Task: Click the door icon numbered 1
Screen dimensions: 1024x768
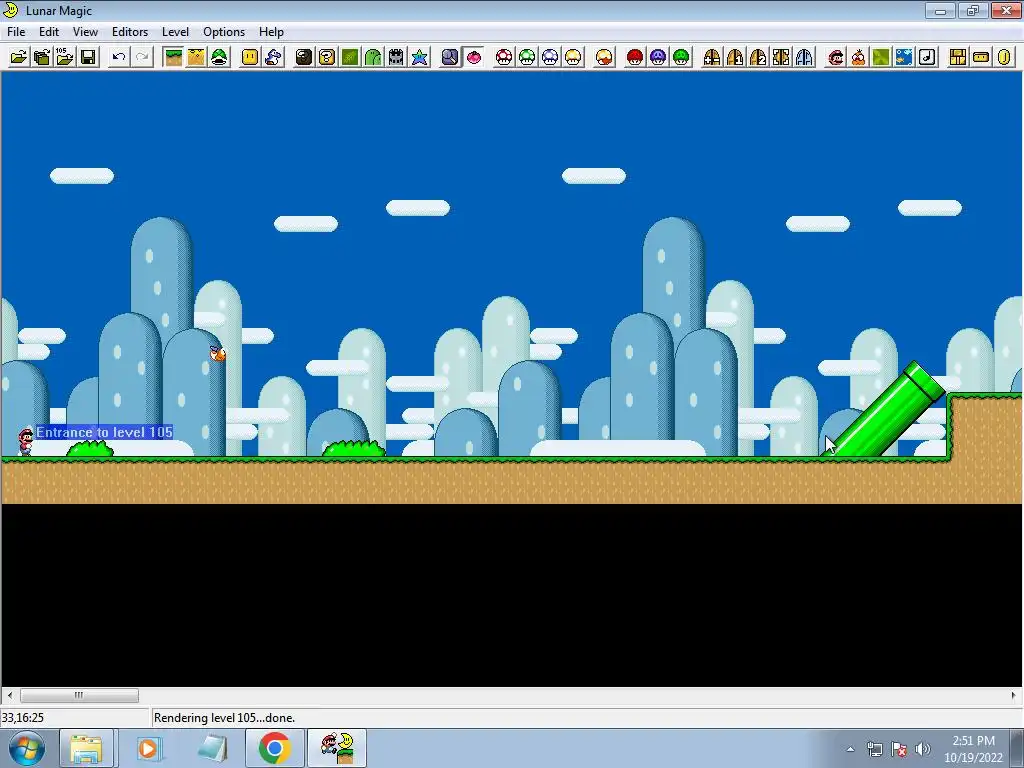Action: coord(735,57)
